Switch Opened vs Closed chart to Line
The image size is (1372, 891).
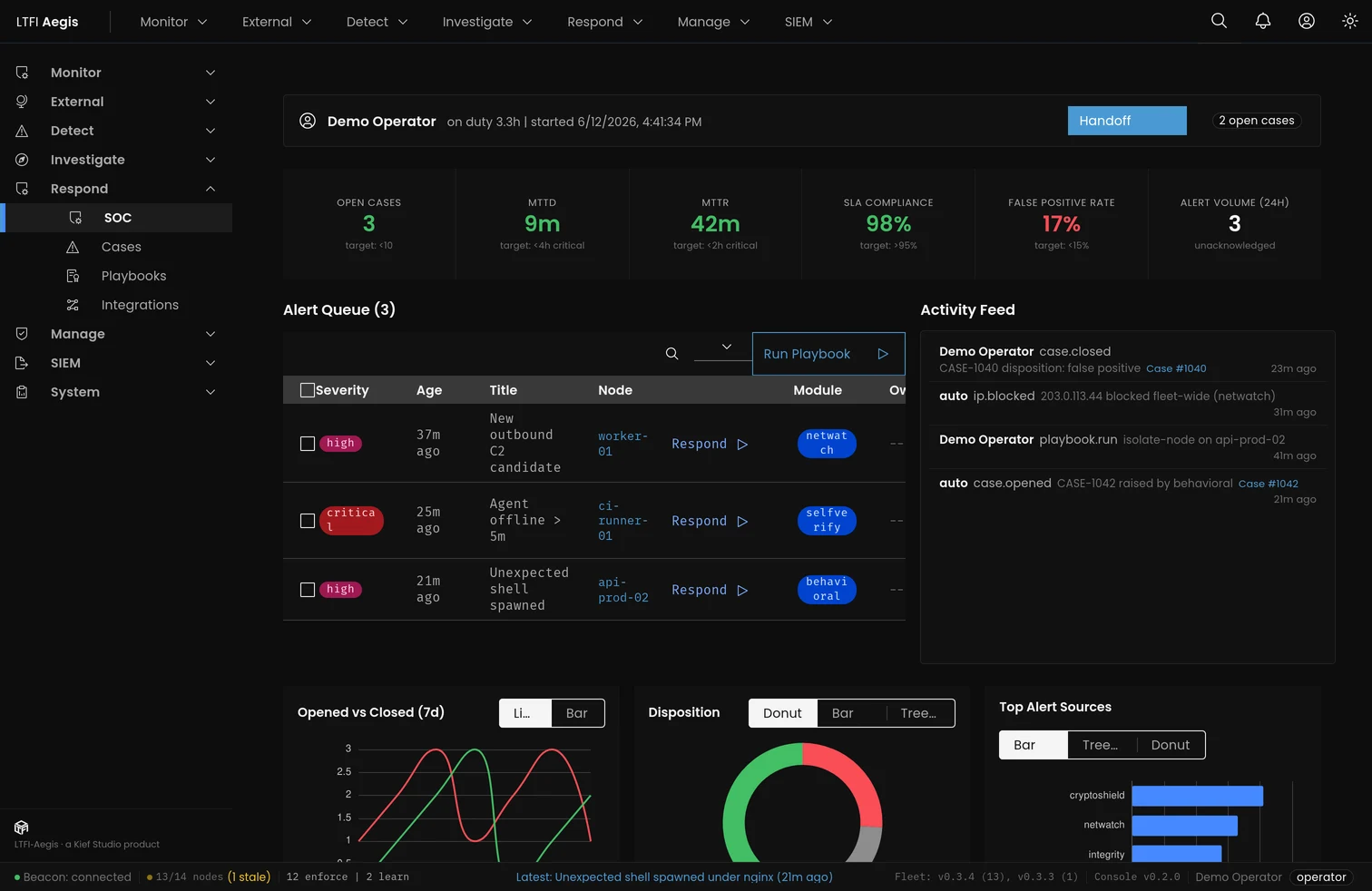[525, 713]
